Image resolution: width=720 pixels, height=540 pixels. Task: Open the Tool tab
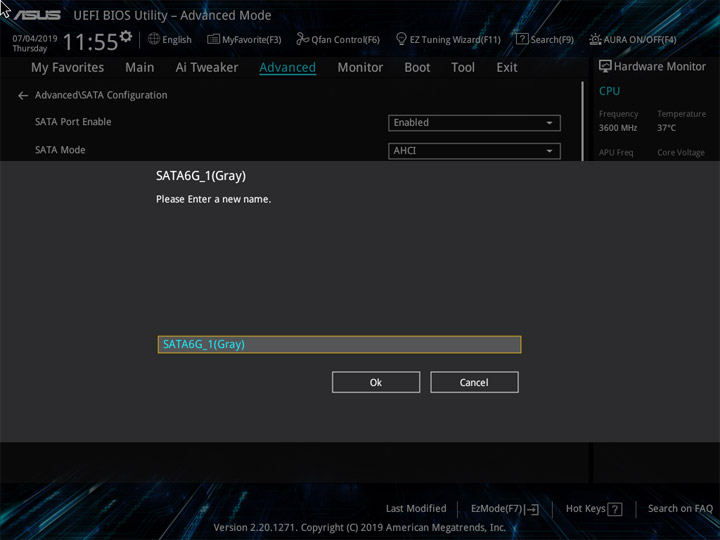pos(463,68)
